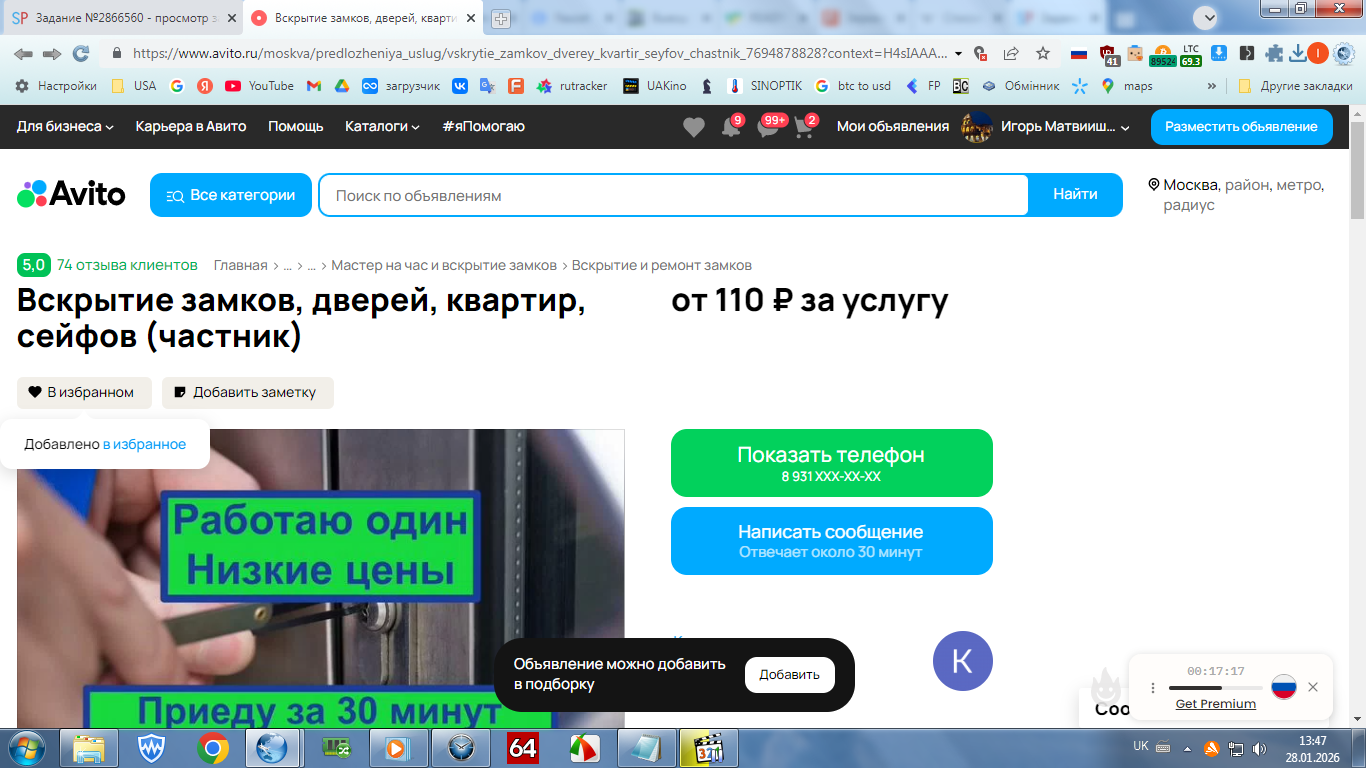Open the VK bookmark icon

[460, 86]
